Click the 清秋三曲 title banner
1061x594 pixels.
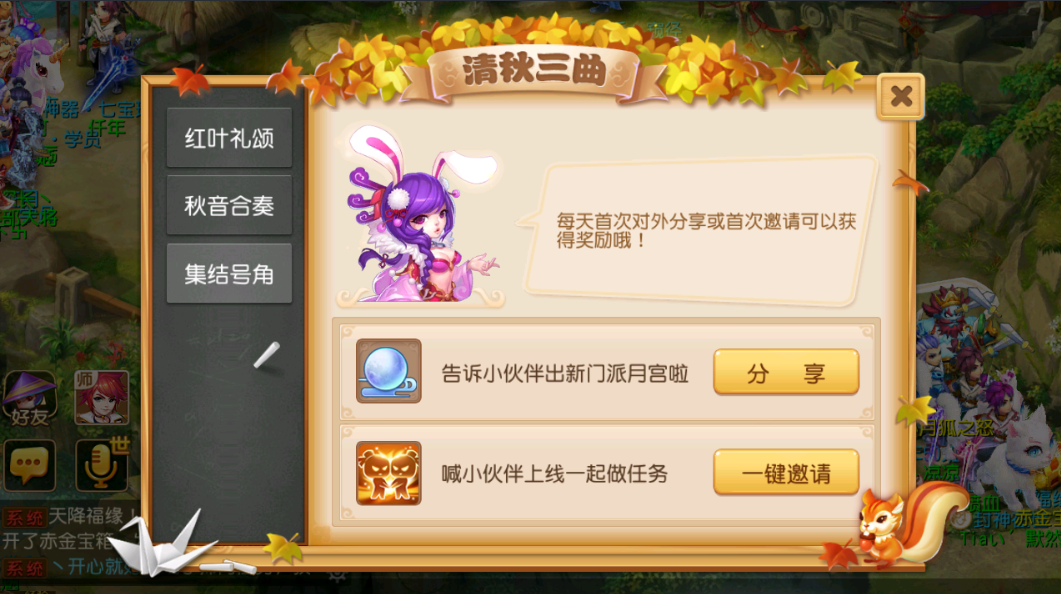[x=534, y=70]
